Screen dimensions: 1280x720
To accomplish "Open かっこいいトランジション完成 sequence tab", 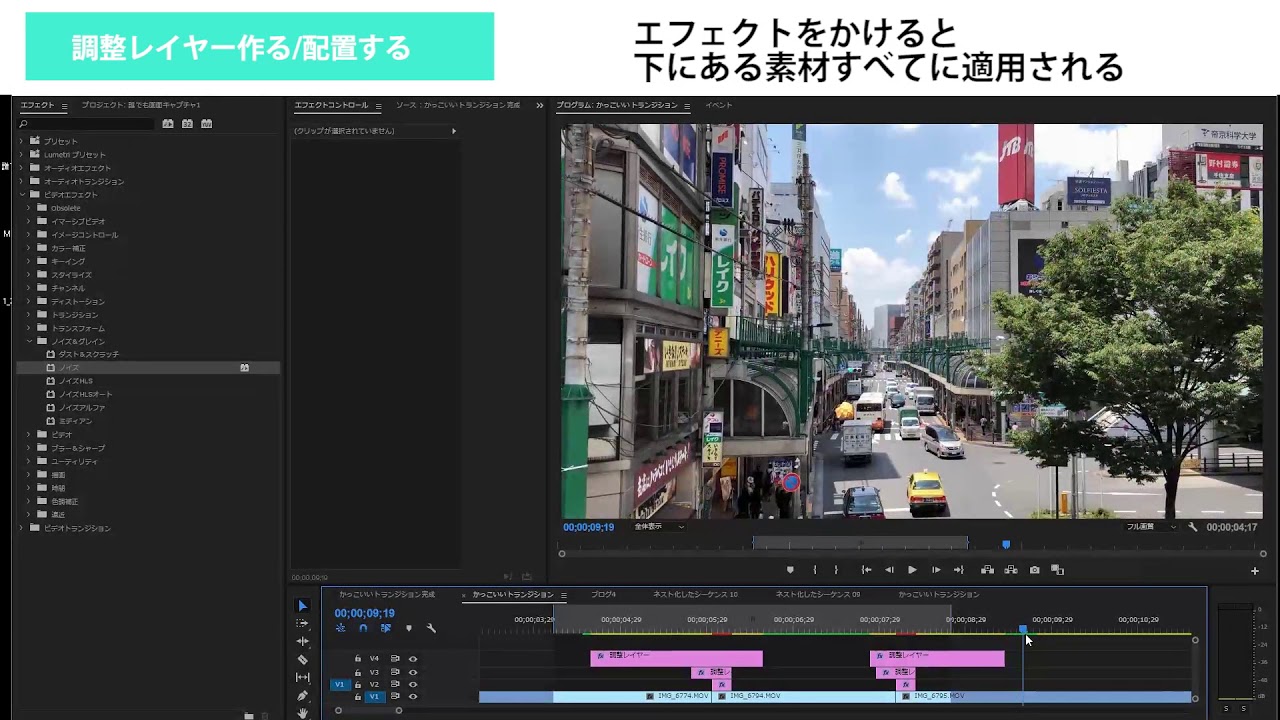I will [x=387, y=595].
